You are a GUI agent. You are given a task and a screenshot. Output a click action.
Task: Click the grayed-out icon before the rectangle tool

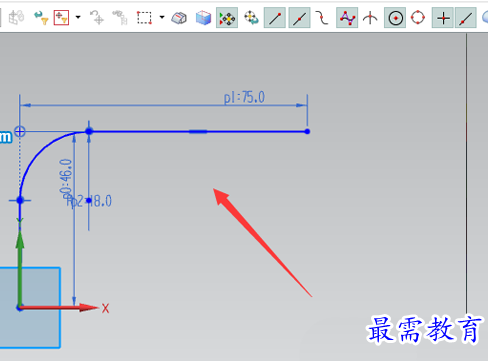120,17
